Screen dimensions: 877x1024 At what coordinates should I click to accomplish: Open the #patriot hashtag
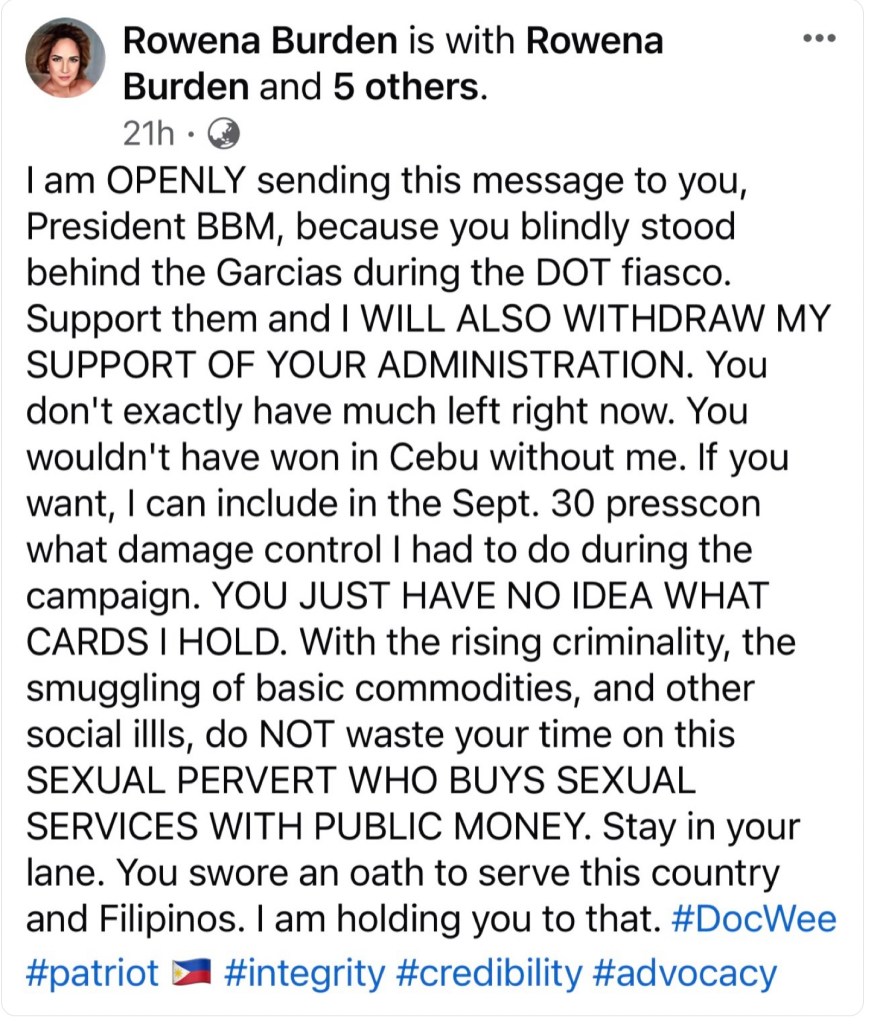pyautogui.click(x=93, y=972)
